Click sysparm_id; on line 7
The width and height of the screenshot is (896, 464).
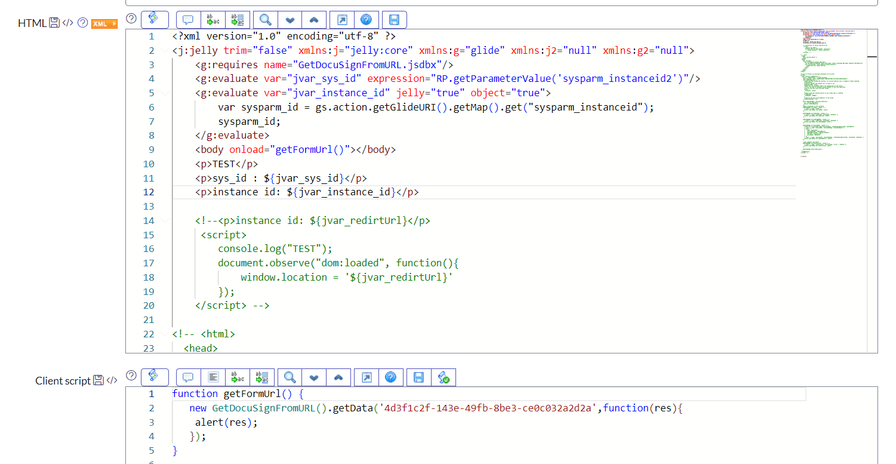click(249, 121)
